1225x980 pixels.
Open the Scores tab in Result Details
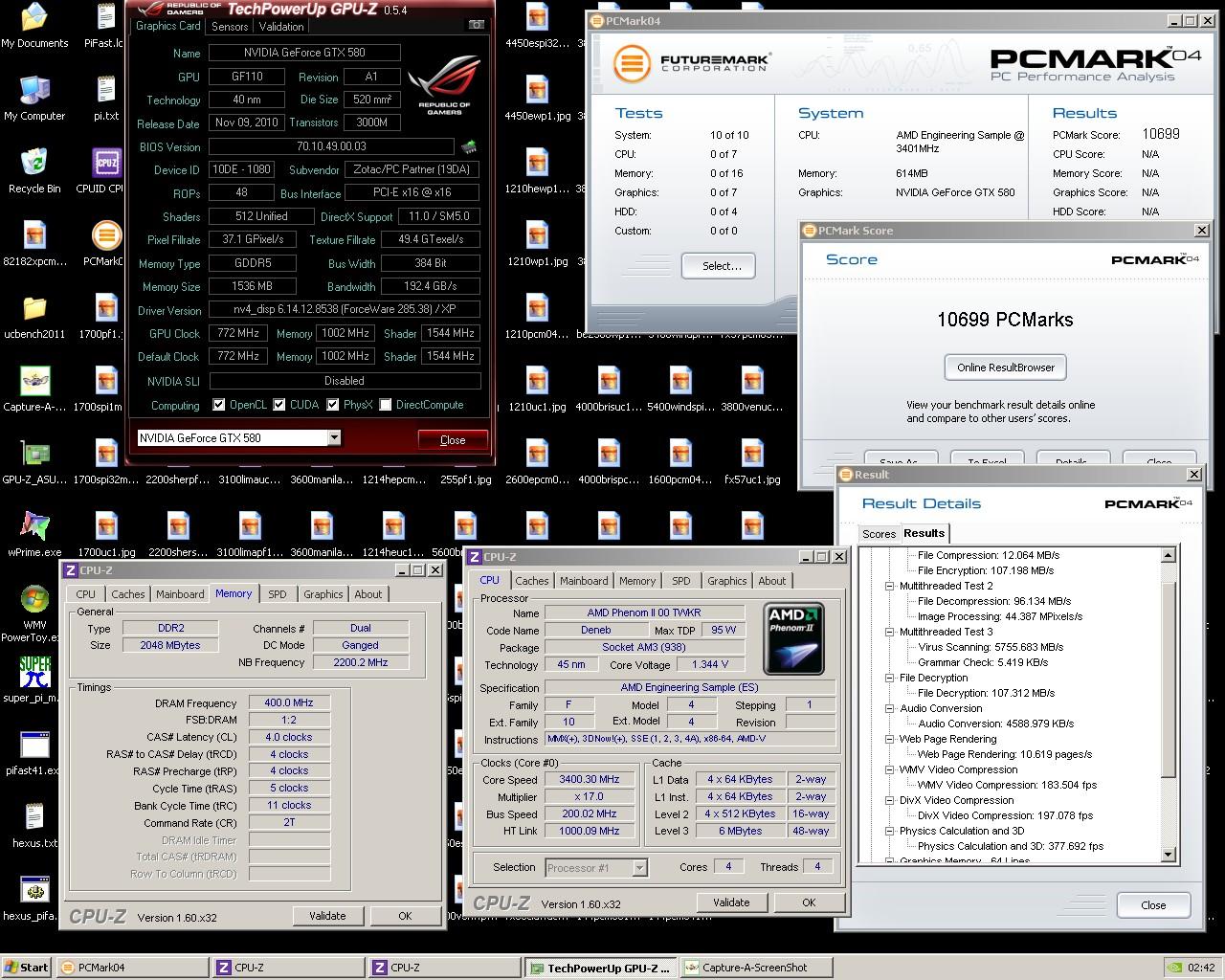coord(879,534)
